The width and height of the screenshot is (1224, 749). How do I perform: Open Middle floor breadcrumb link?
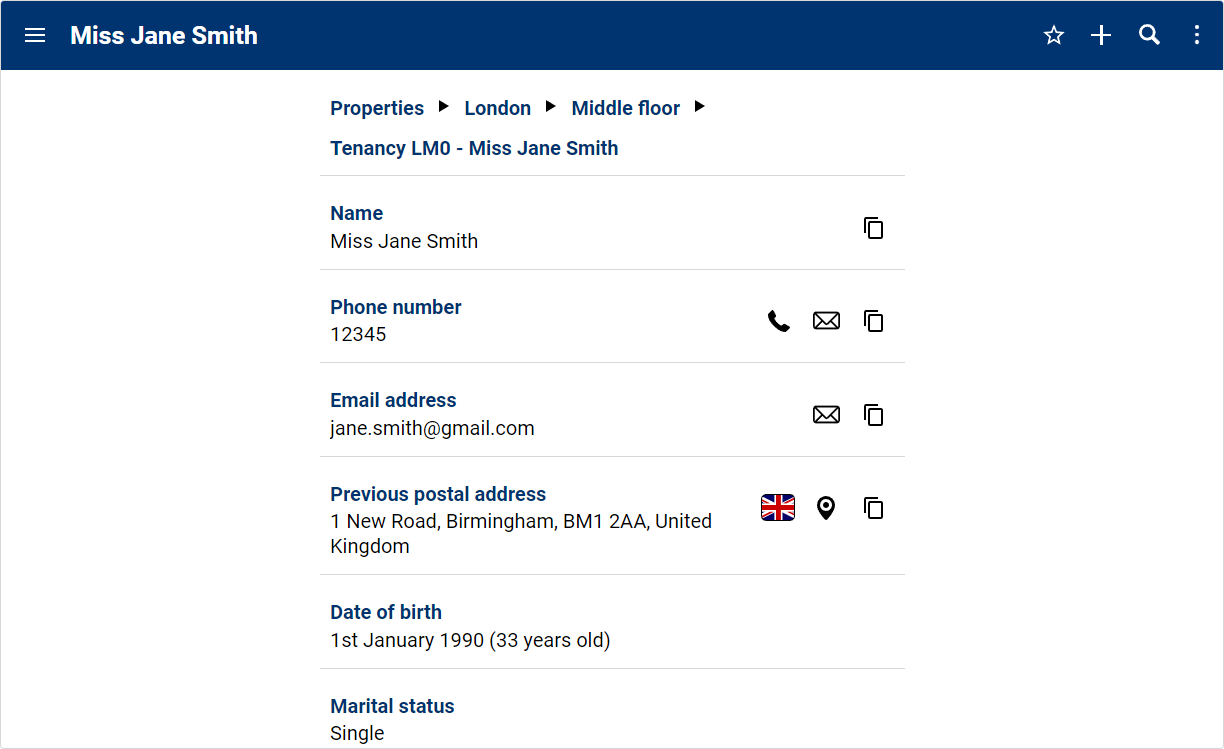coord(625,108)
